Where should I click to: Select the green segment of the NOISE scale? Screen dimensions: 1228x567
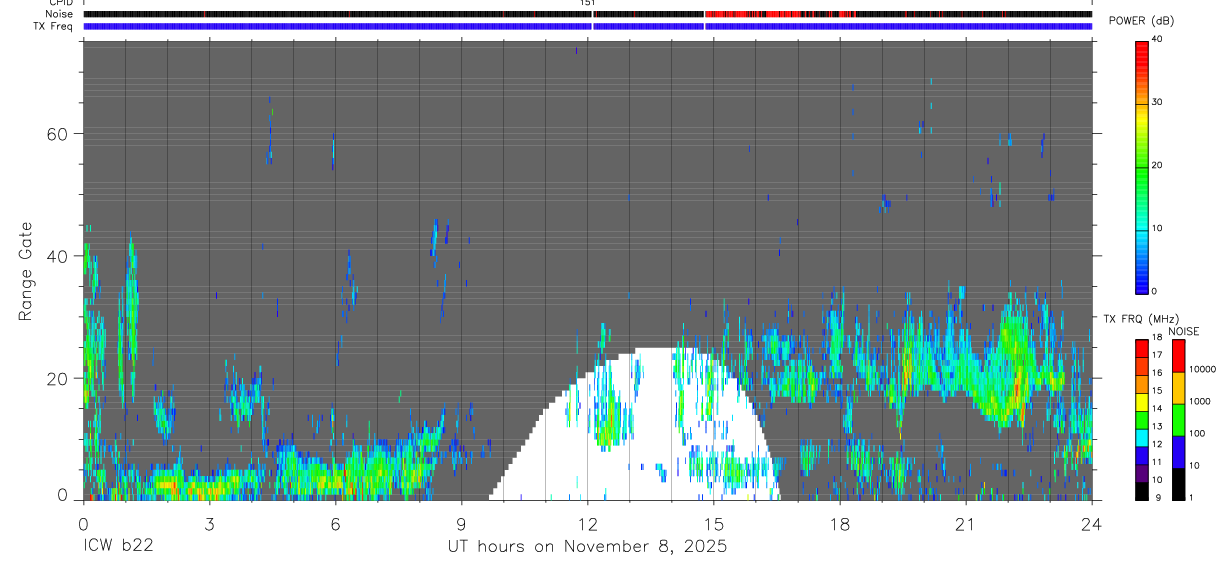tap(1178, 420)
